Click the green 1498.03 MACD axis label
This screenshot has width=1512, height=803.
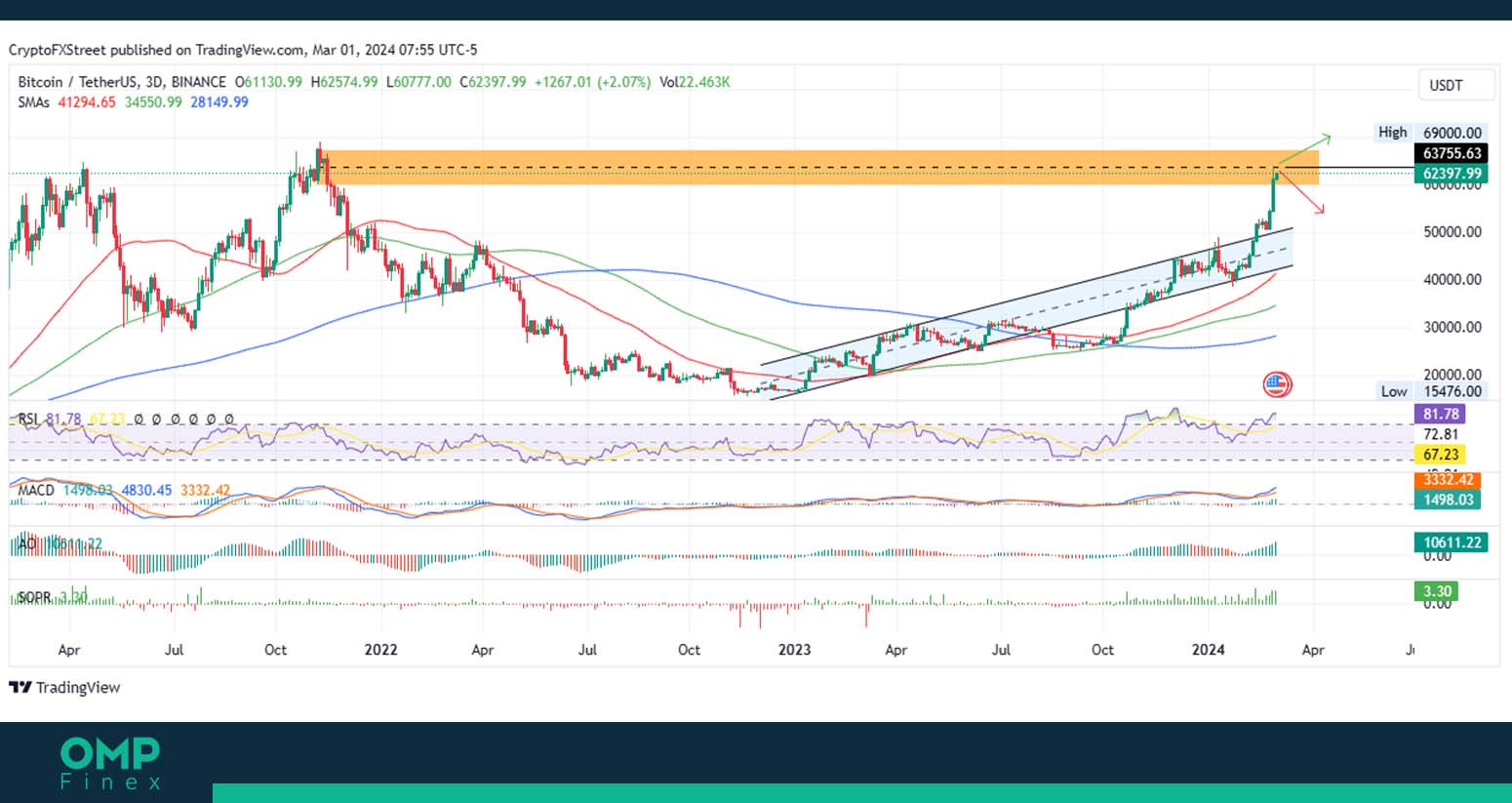click(1447, 500)
